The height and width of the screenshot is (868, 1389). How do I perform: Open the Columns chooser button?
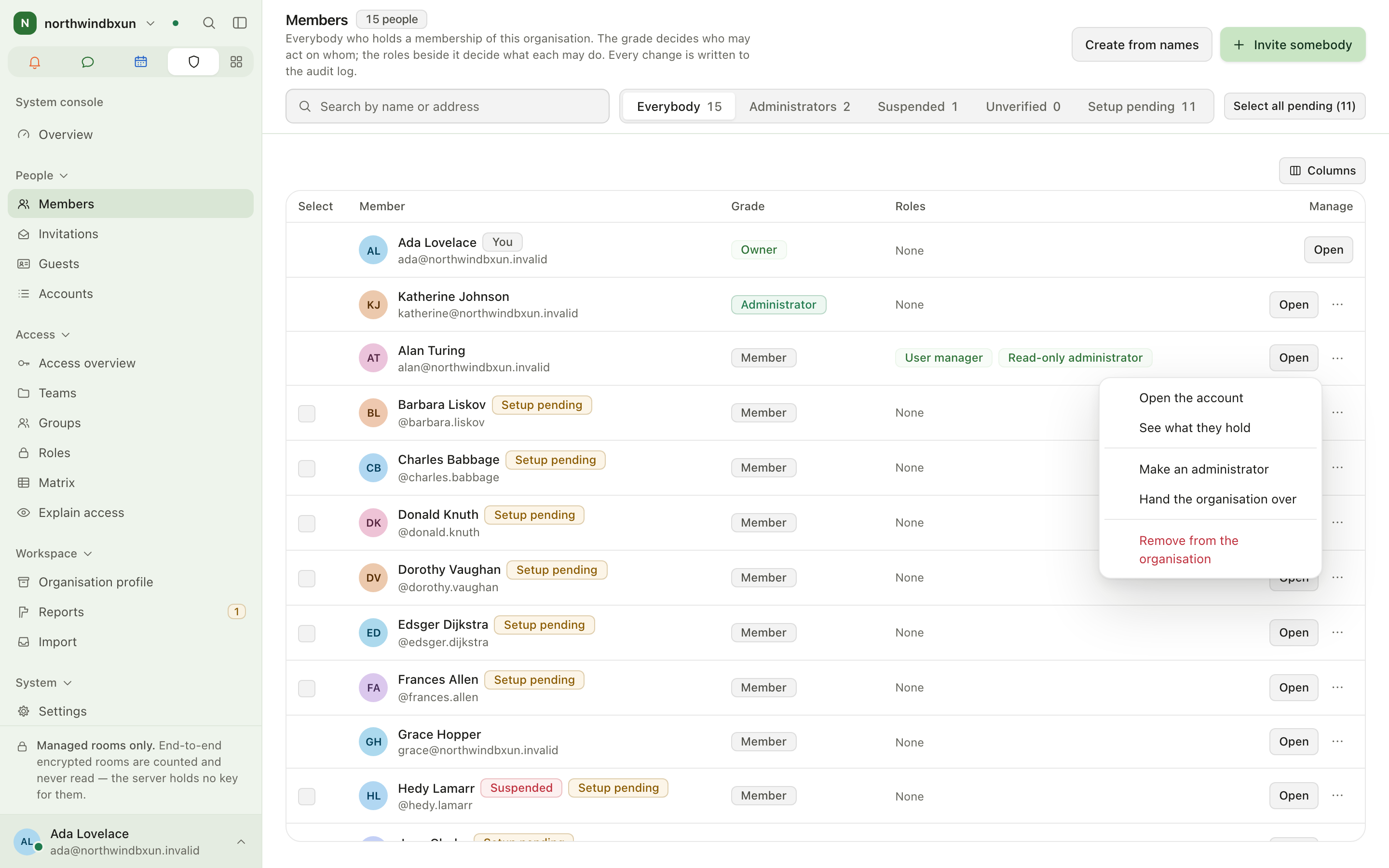point(1322,171)
